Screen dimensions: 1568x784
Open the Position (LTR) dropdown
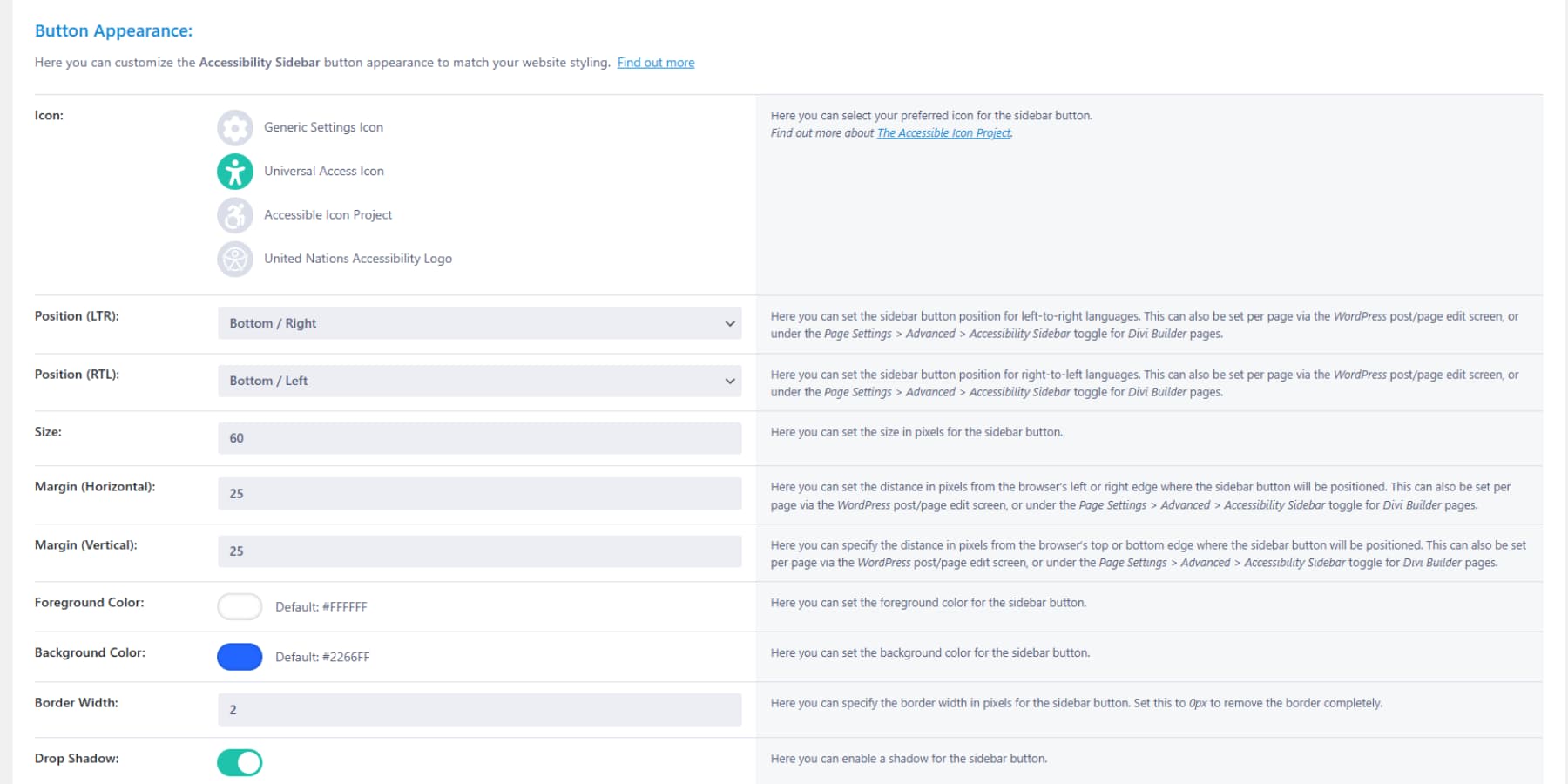(x=479, y=322)
